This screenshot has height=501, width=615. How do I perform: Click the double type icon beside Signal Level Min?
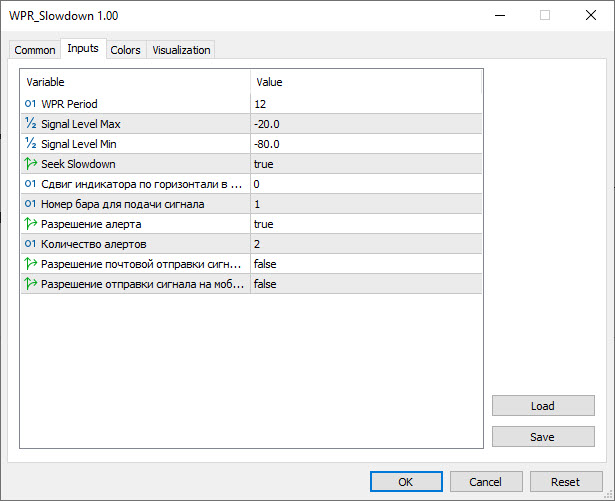[x=30, y=144]
